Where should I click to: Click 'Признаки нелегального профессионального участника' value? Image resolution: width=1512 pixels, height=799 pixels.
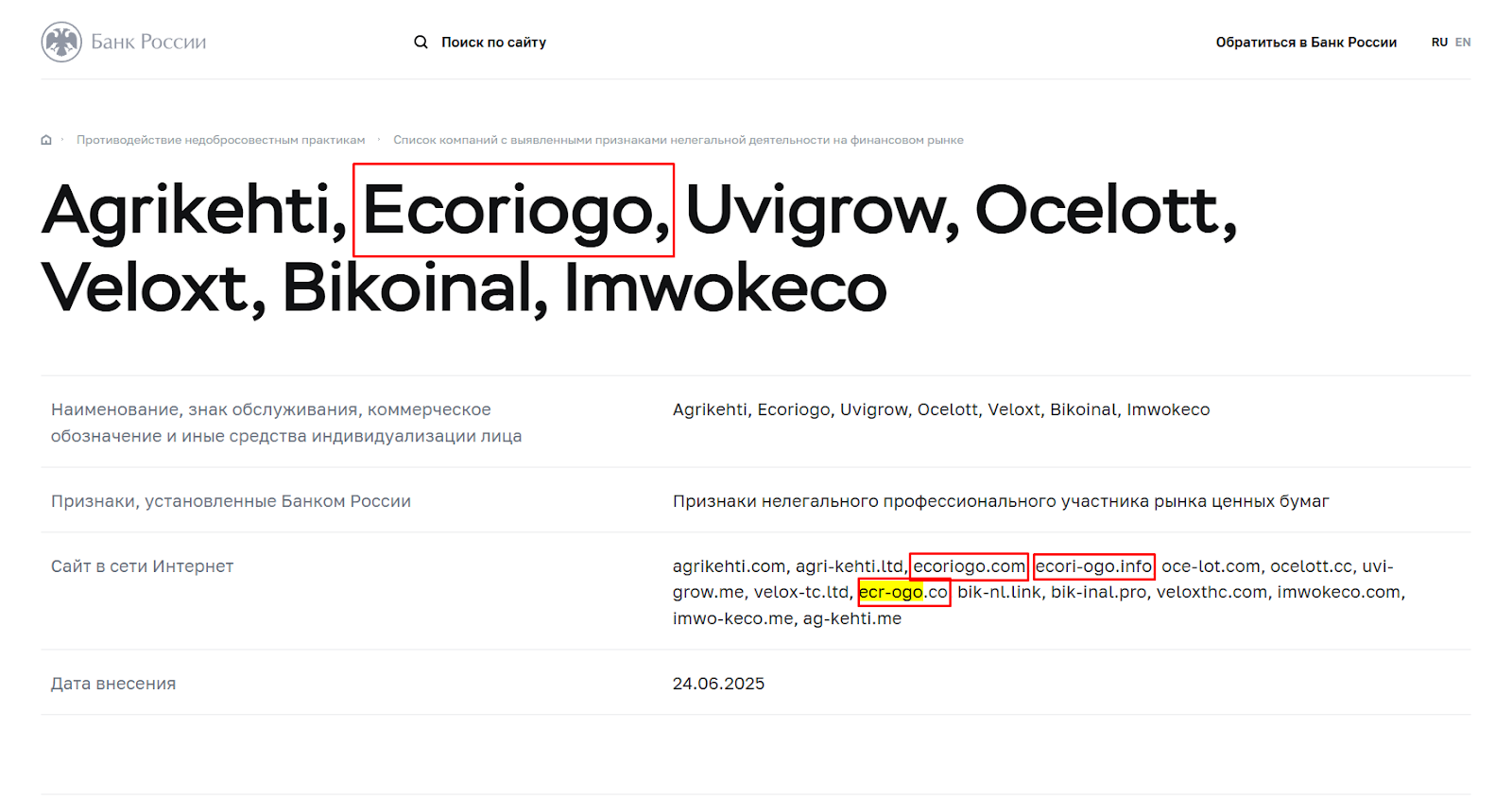(1001, 501)
